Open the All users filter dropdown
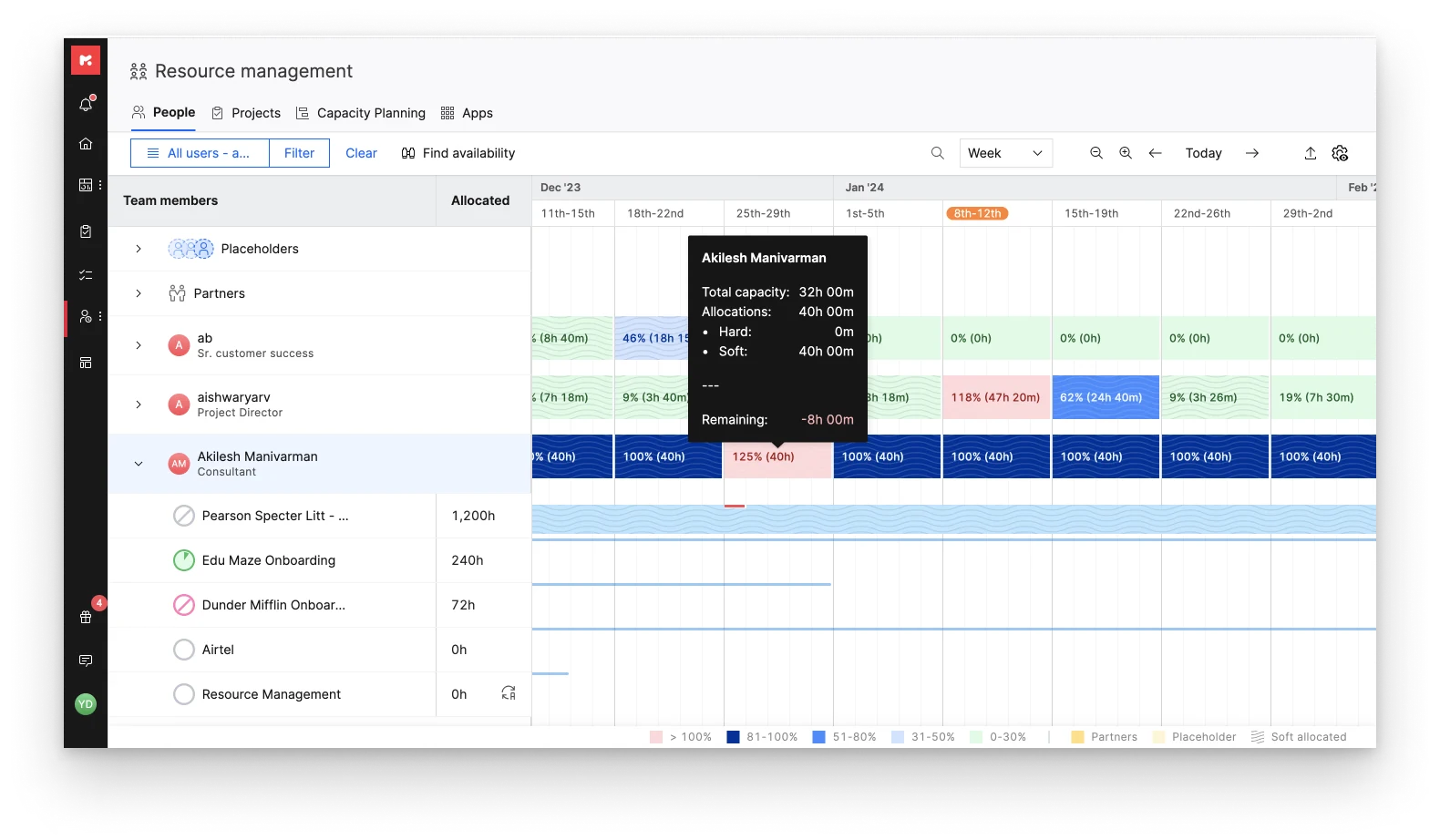 (x=200, y=153)
